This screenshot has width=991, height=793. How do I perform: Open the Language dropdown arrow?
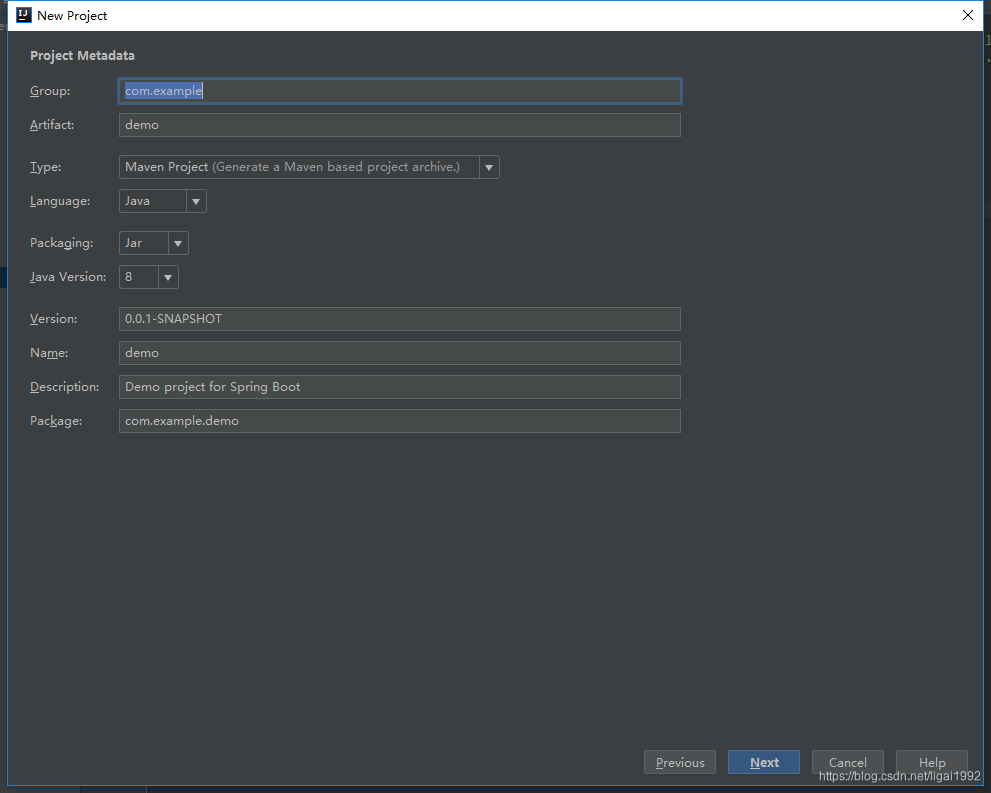pos(196,202)
